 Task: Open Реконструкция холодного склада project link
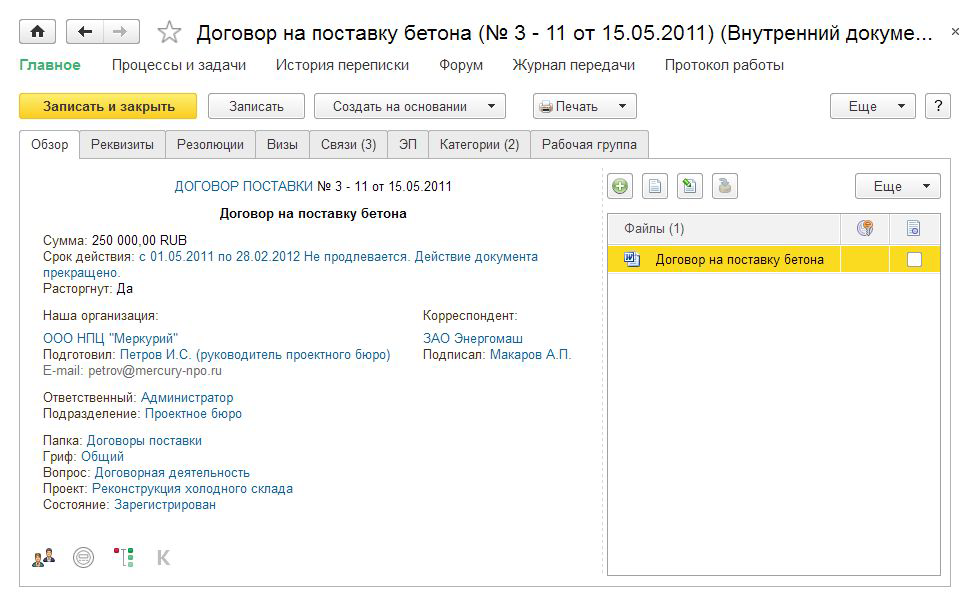click(193, 489)
